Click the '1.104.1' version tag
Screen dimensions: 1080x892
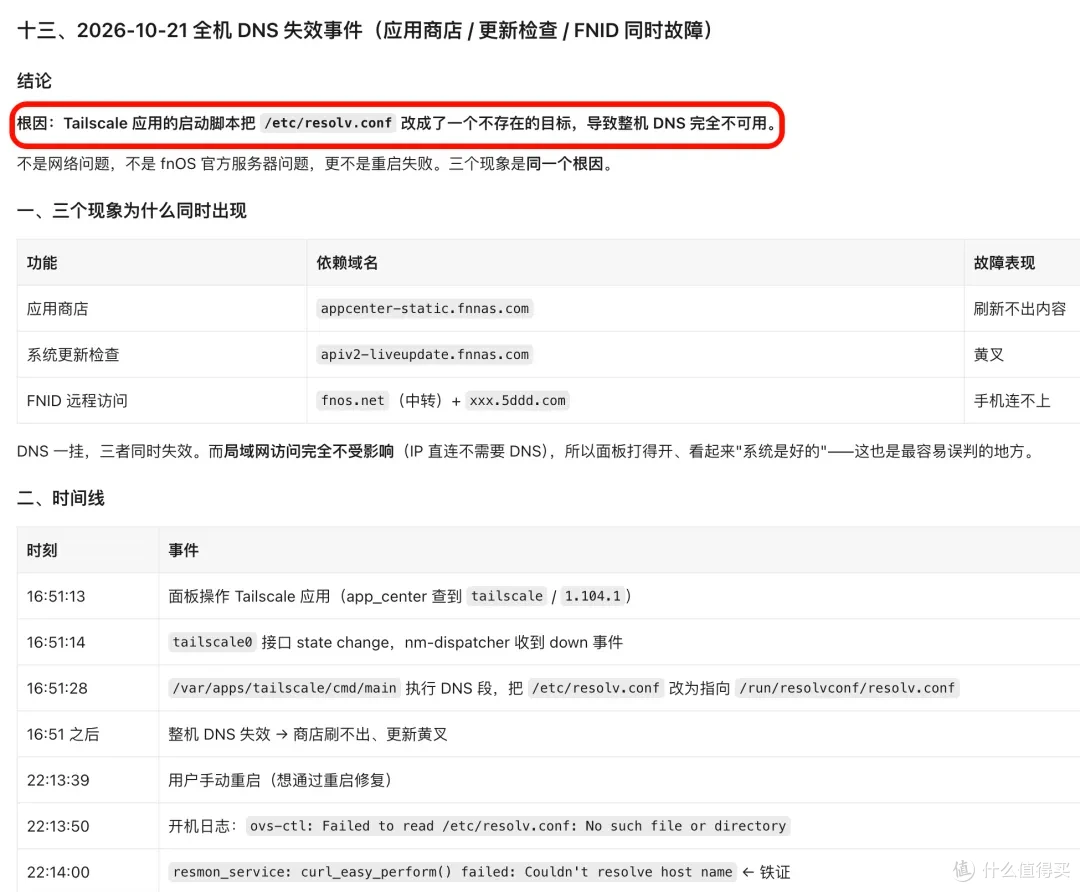click(593, 597)
